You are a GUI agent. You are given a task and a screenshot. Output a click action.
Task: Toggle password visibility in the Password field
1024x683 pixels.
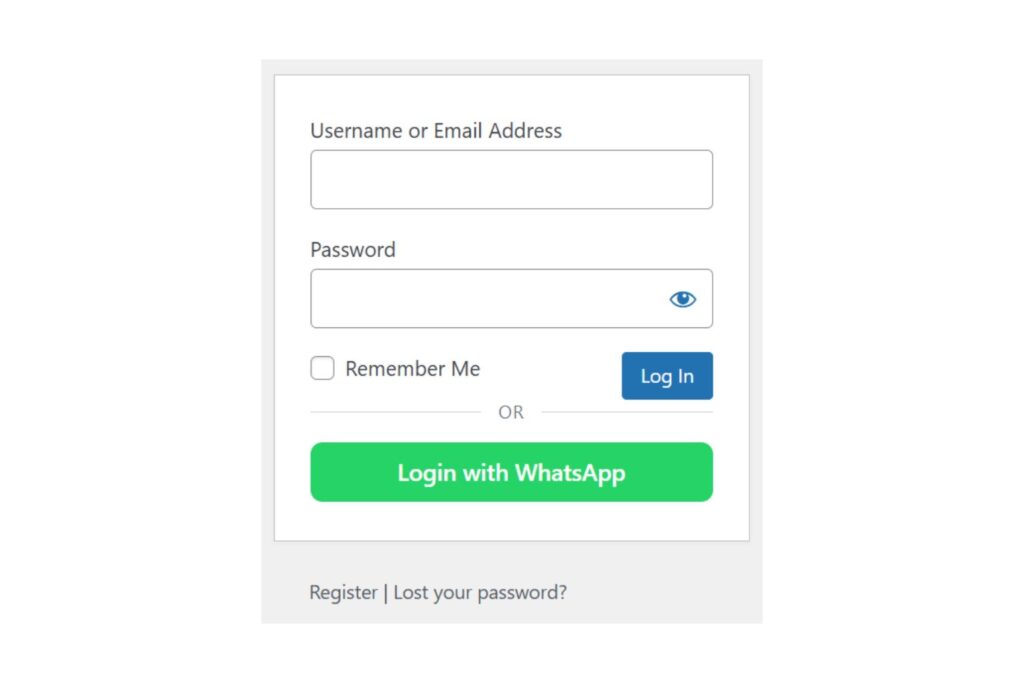[x=682, y=298]
